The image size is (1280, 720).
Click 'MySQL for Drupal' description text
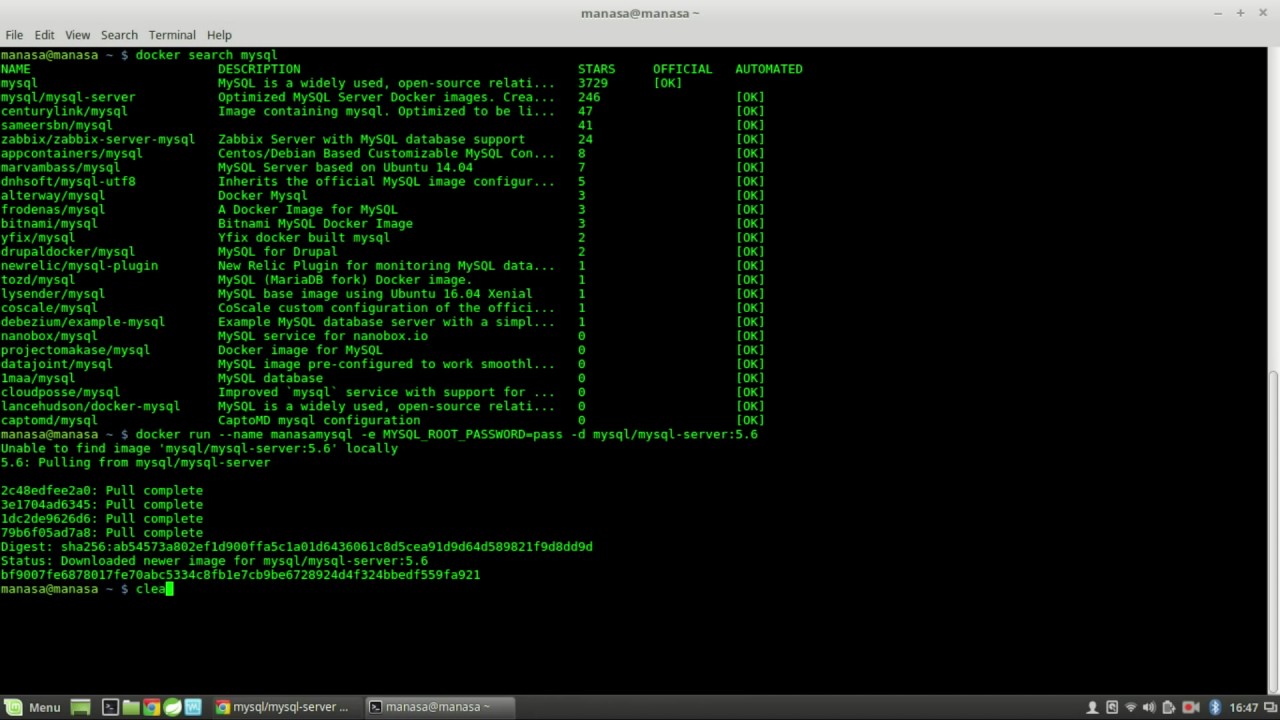(278, 252)
